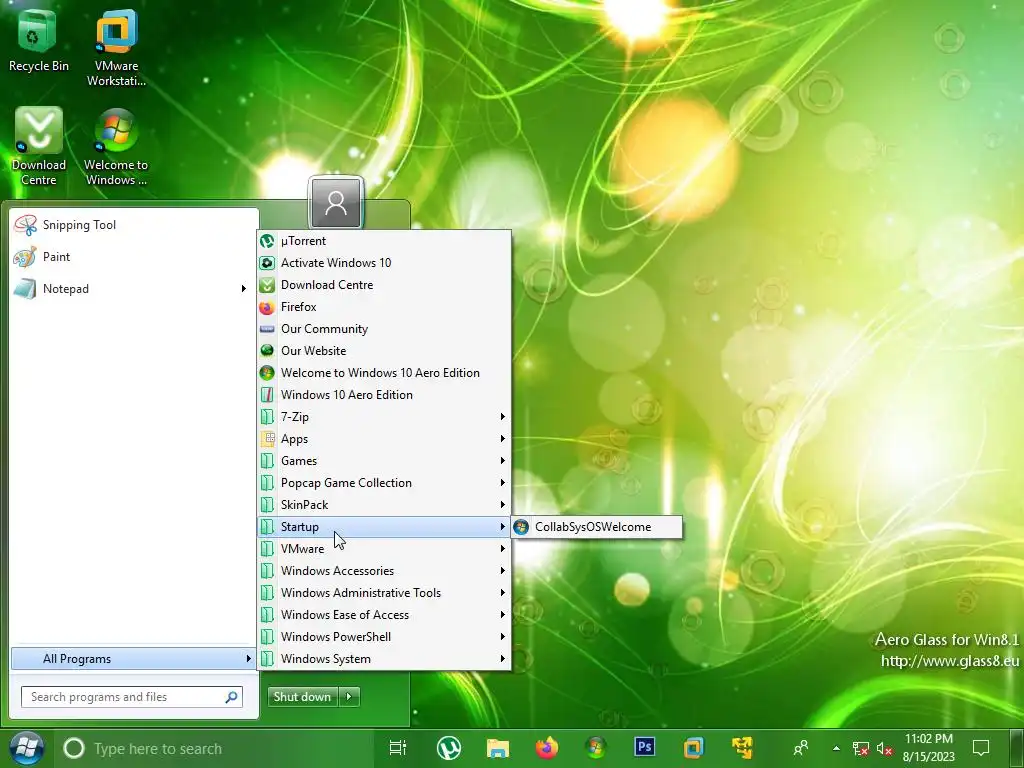Open Download Centre in programs list

pyautogui.click(x=384, y=285)
